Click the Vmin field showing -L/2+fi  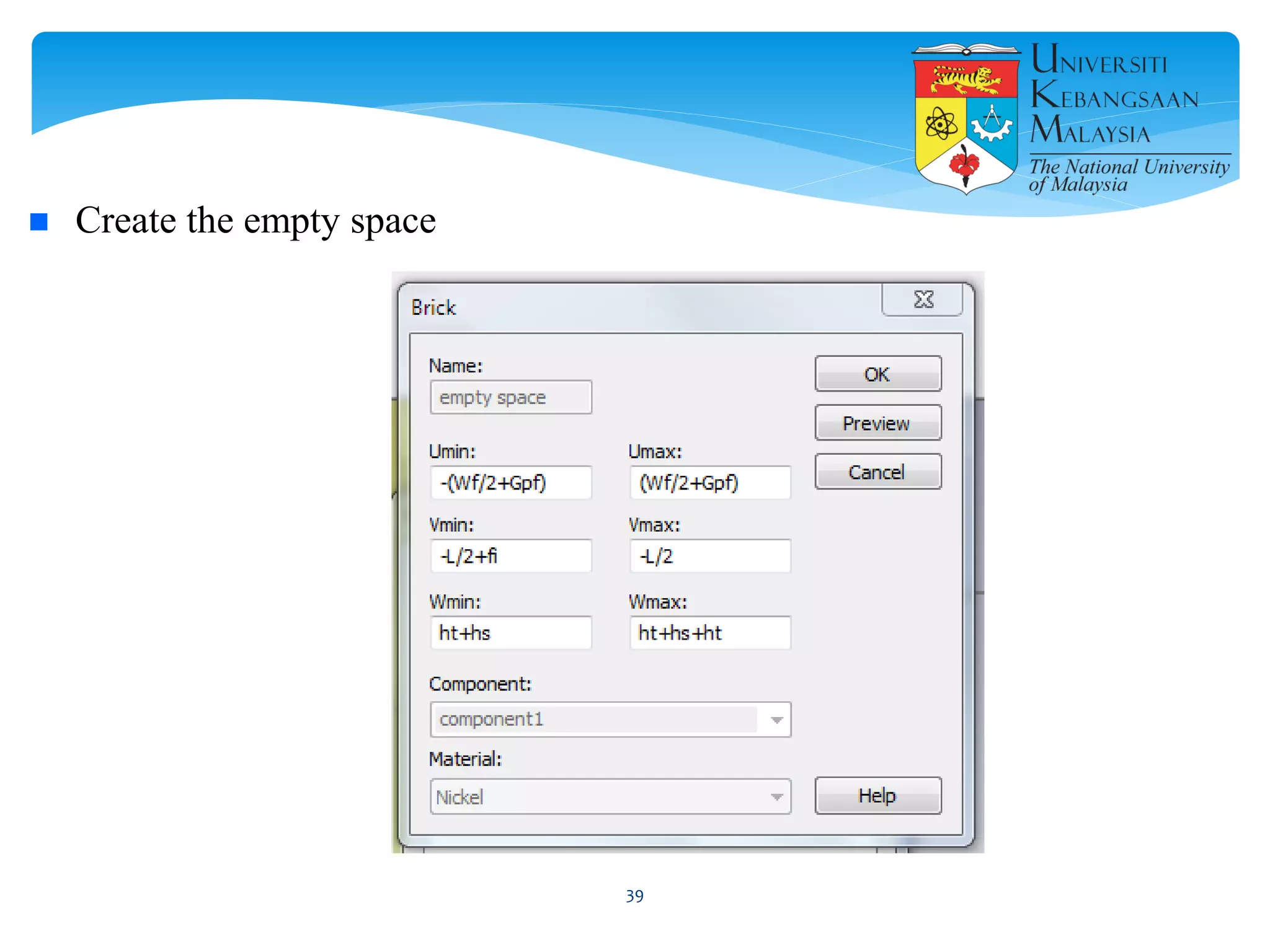click(x=511, y=556)
